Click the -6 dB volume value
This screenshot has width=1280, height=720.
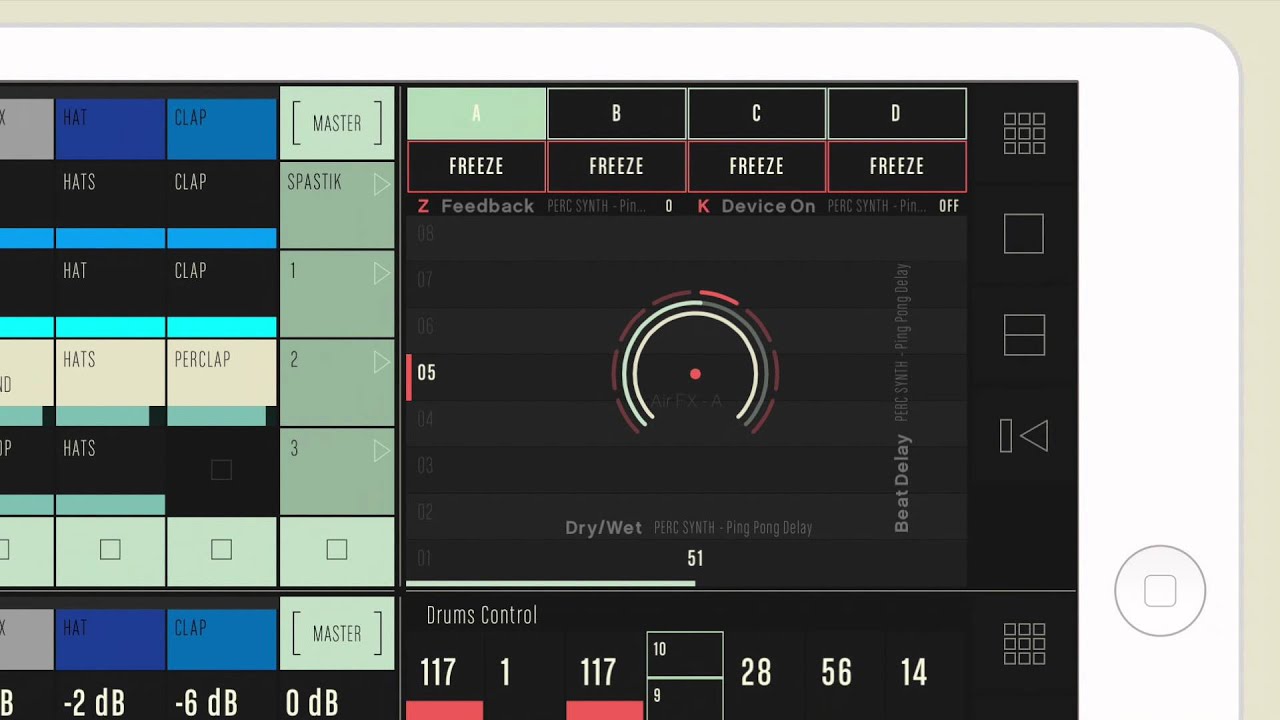pos(206,702)
